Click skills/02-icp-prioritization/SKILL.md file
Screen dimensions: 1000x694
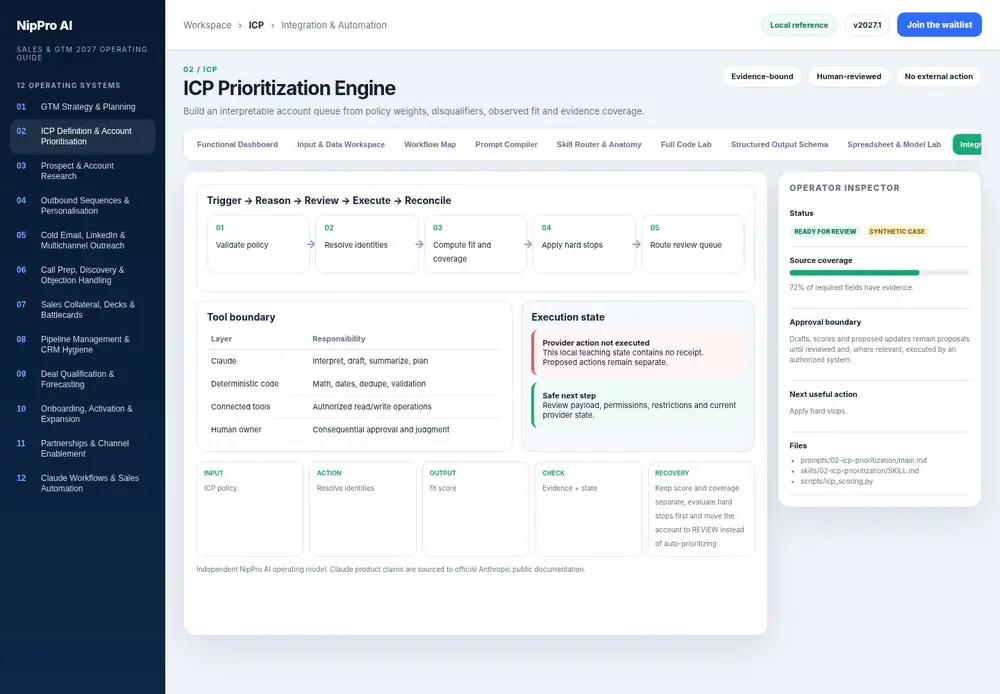point(860,471)
